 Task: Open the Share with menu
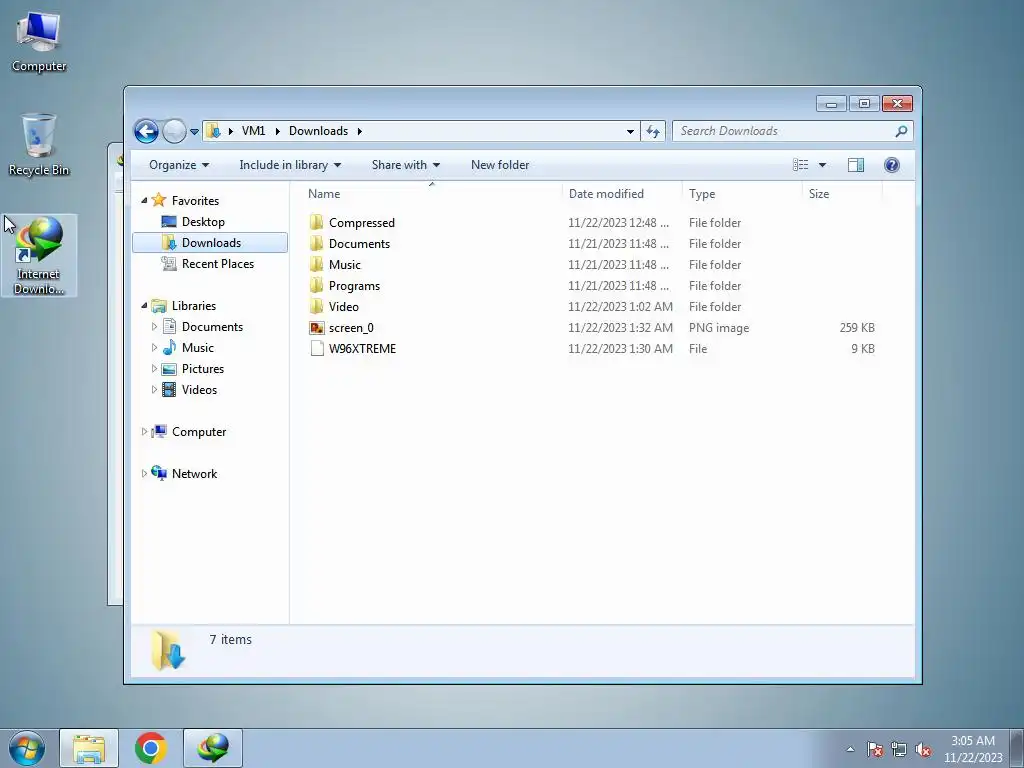click(406, 165)
